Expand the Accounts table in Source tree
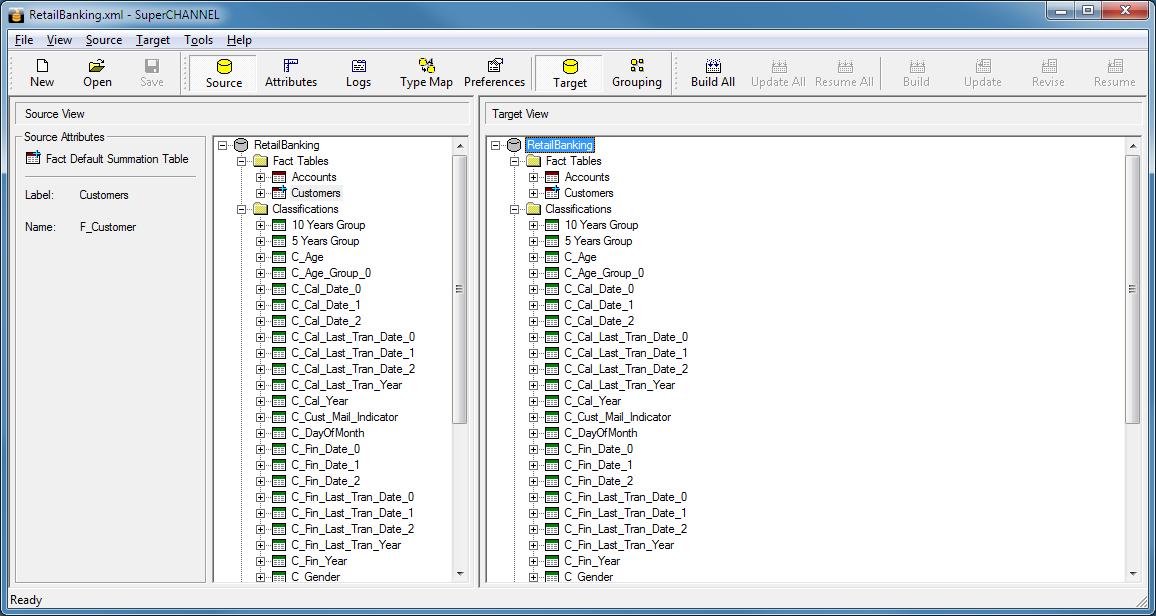Viewport: 1156px width, 616px height. (261, 177)
